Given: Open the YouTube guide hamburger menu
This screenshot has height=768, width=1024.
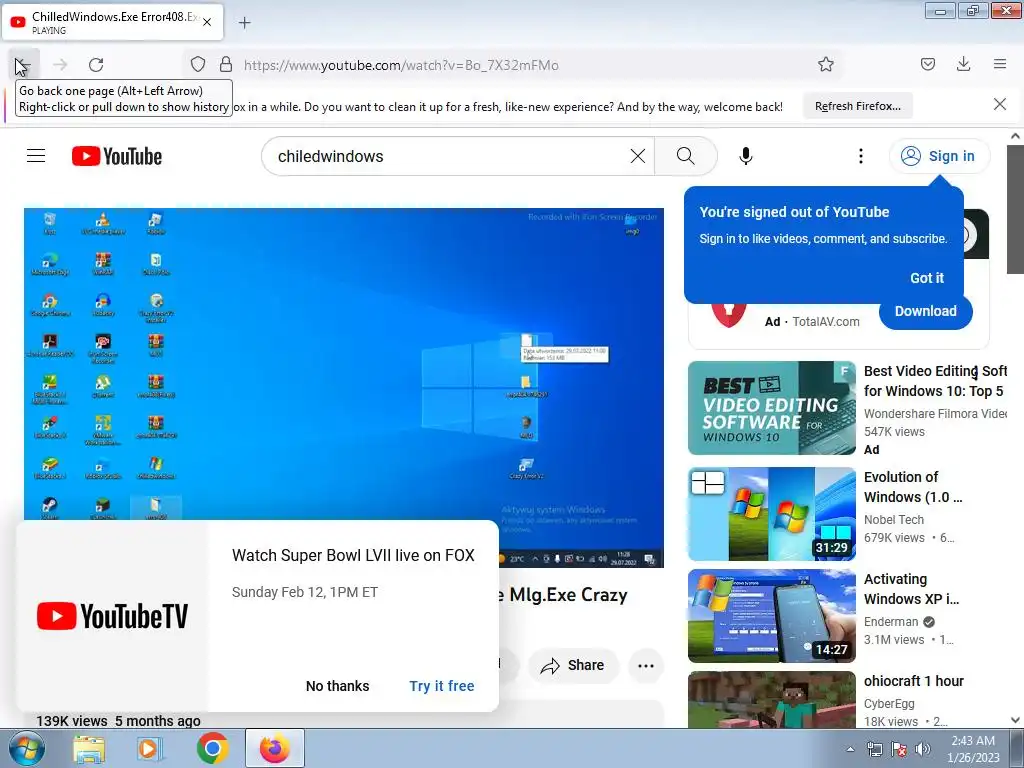Looking at the screenshot, I should [x=36, y=156].
